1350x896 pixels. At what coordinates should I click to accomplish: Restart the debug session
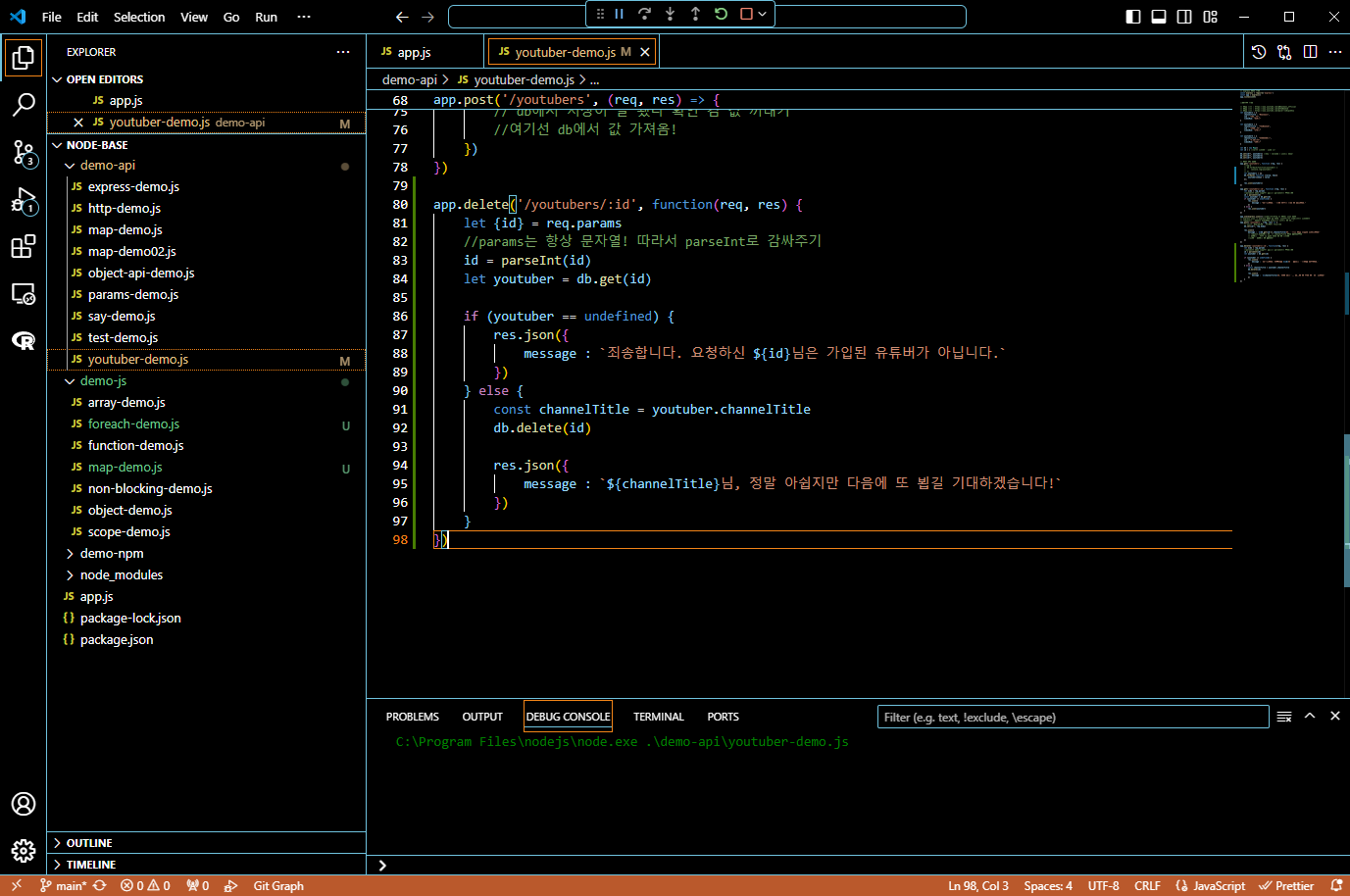[721, 14]
